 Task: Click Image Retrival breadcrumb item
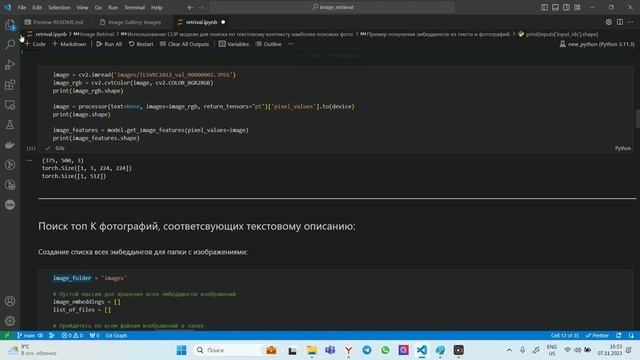94,34
